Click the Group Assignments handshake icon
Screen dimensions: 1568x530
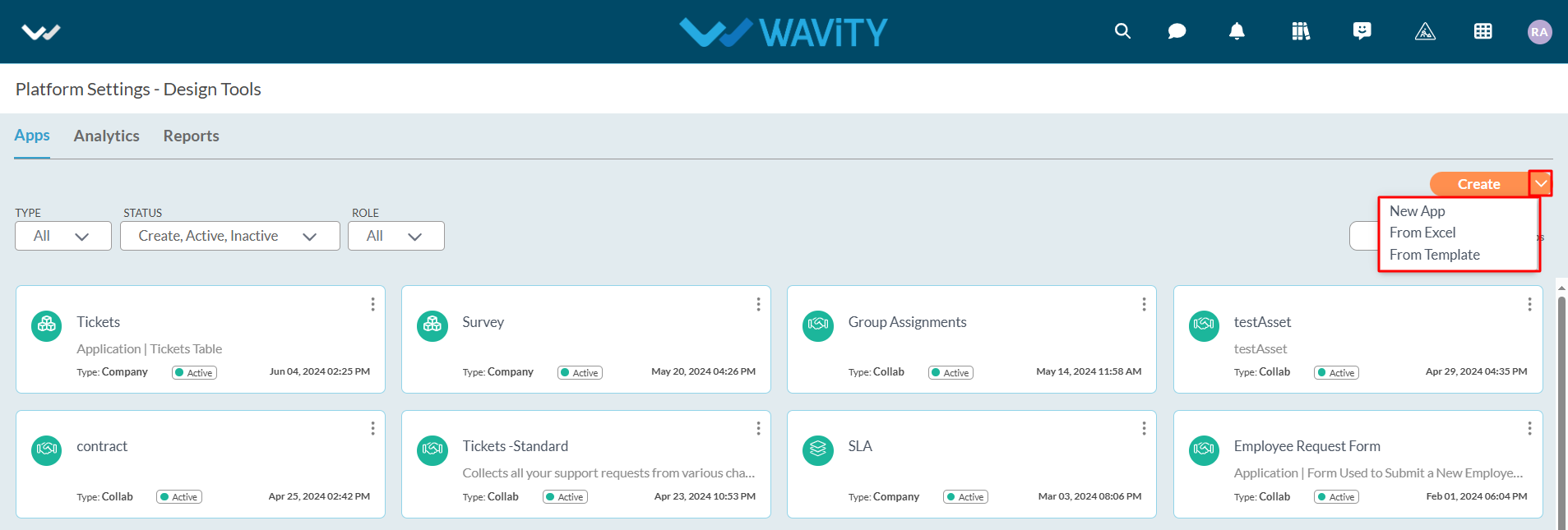click(x=818, y=325)
